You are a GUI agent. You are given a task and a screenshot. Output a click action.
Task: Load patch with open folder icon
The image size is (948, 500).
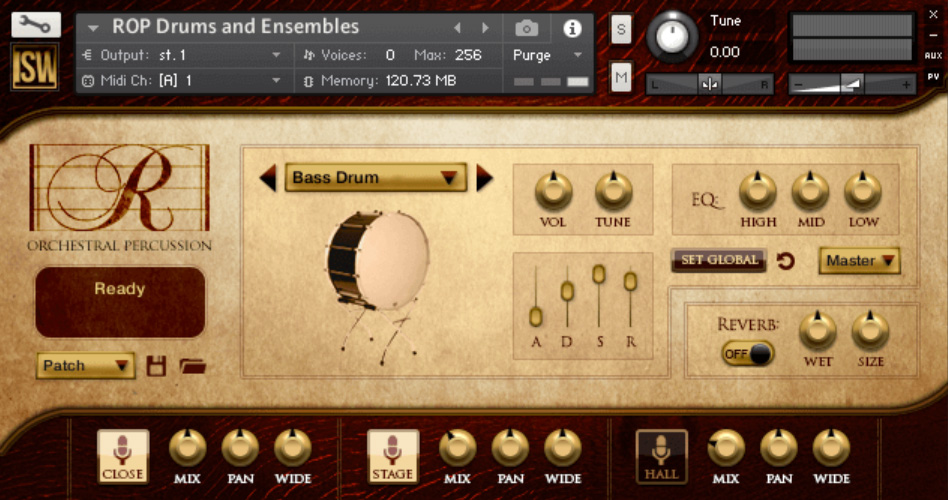click(x=193, y=366)
